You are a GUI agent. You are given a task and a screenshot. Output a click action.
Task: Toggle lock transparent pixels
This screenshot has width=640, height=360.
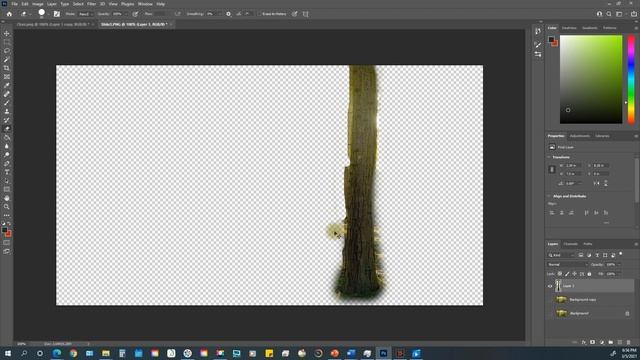click(x=560, y=274)
